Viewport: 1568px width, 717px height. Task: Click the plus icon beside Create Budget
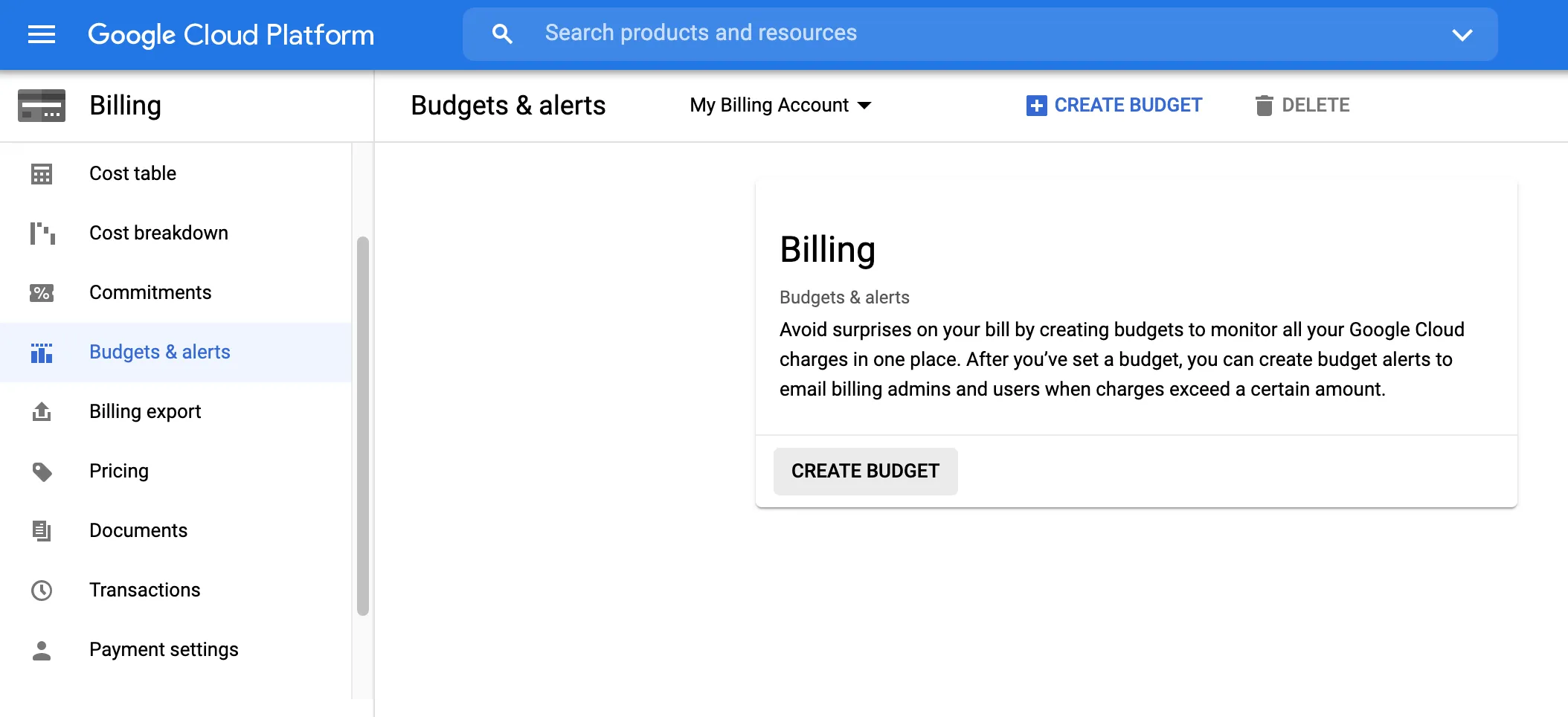(x=1036, y=106)
